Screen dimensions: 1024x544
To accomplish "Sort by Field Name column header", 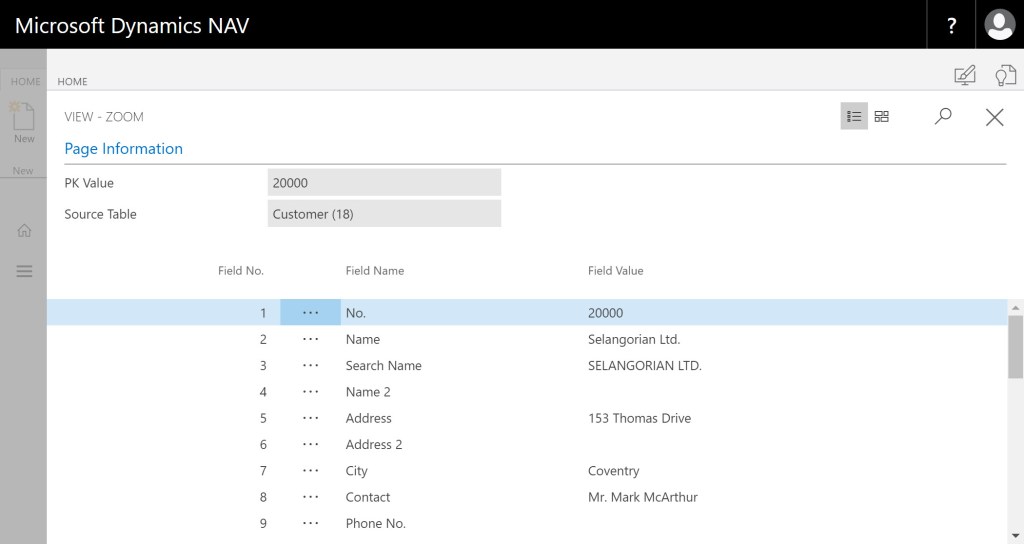I will click(x=374, y=271).
